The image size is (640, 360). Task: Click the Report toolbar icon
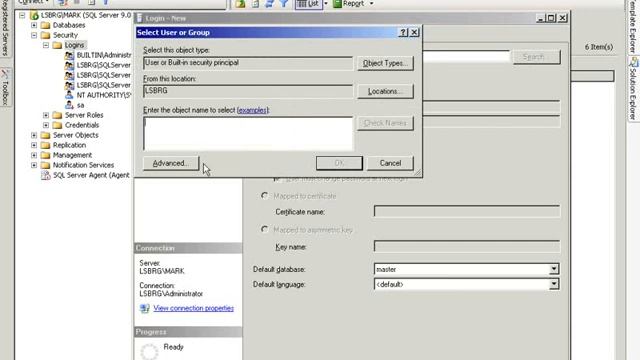pyautogui.click(x=337, y=4)
